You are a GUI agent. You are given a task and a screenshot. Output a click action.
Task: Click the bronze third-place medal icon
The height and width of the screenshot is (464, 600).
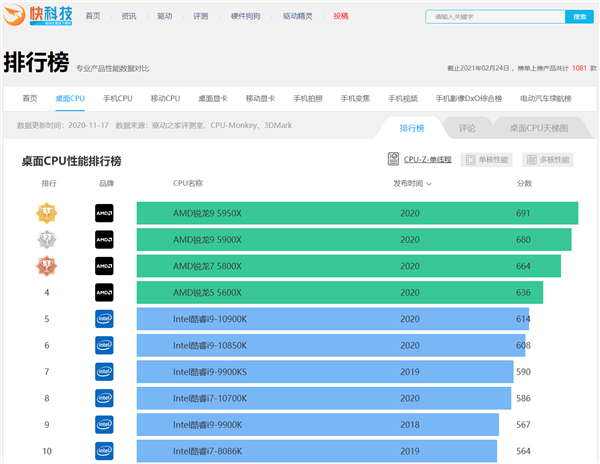pyautogui.click(x=46, y=266)
